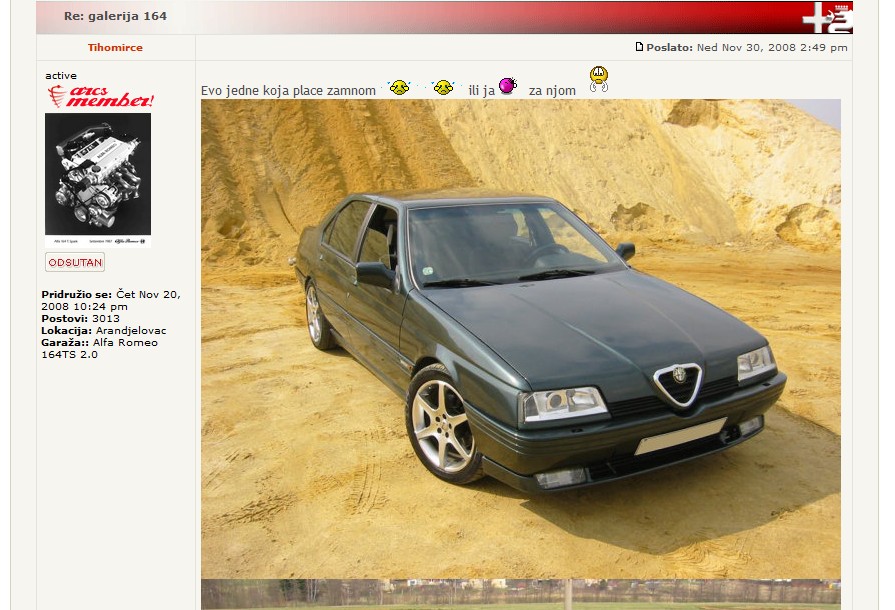Click the first crying smiley emoticon
895x610 pixels.
[399, 88]
